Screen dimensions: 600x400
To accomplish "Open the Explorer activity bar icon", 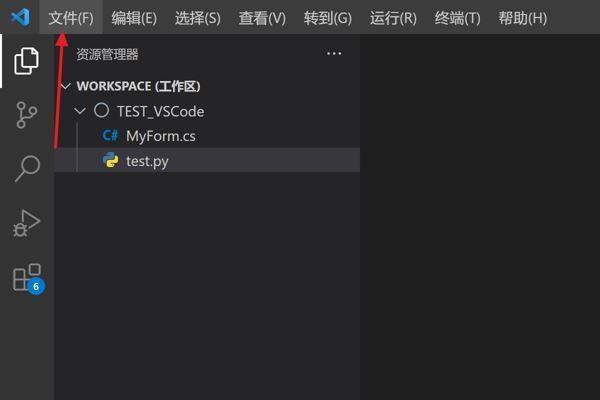I will 27,61.
